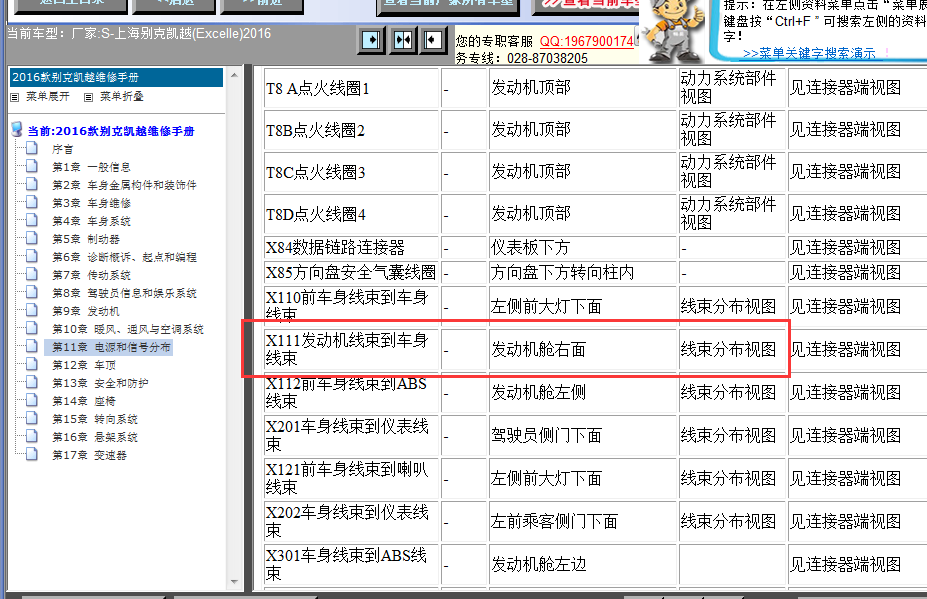This screenshot has width=927, height=599.
Task: Click the 菜单展开 expand-menu icon
Action: point(15,97)
